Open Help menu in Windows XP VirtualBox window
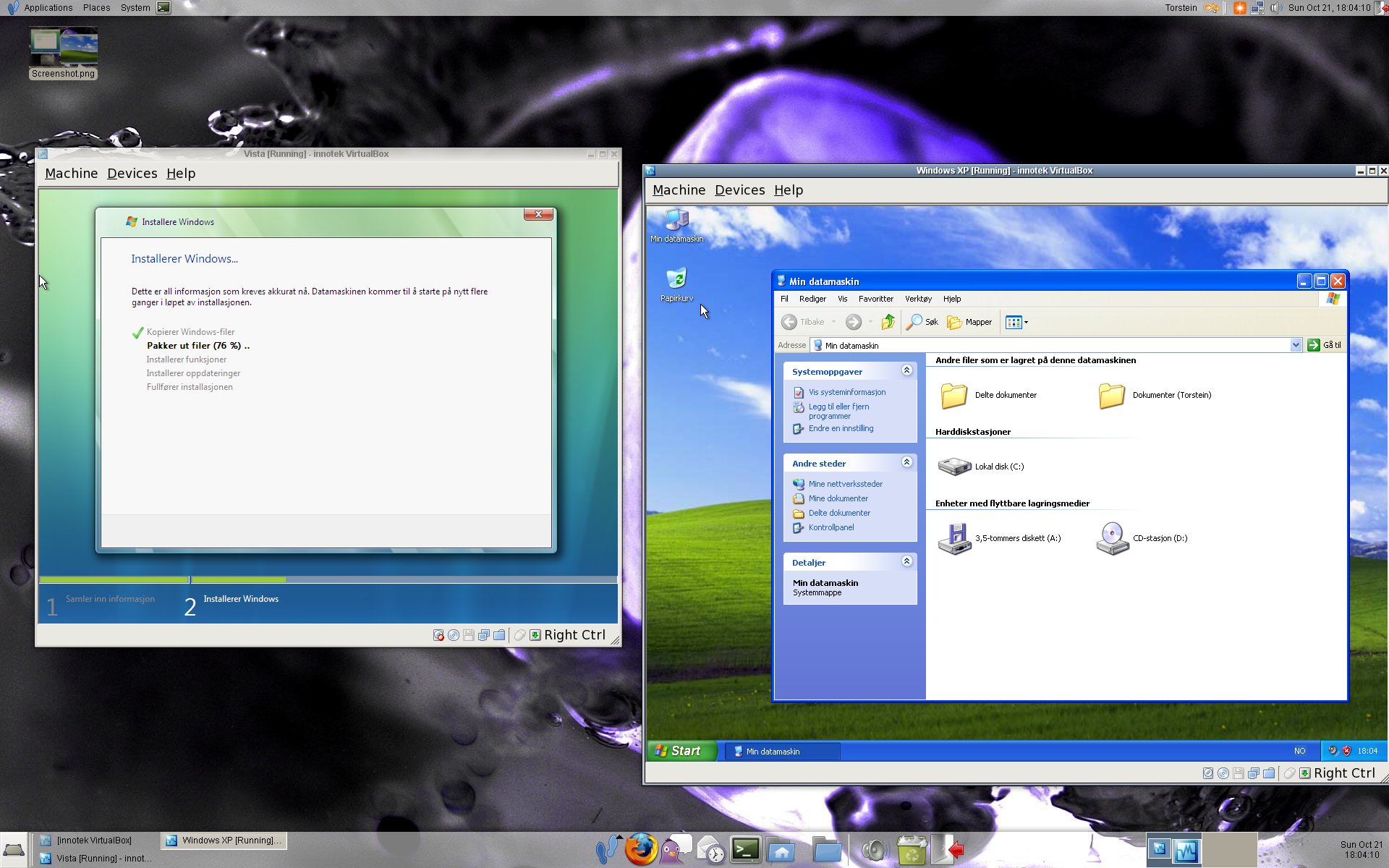1389x868 pixels. point(789,190)
